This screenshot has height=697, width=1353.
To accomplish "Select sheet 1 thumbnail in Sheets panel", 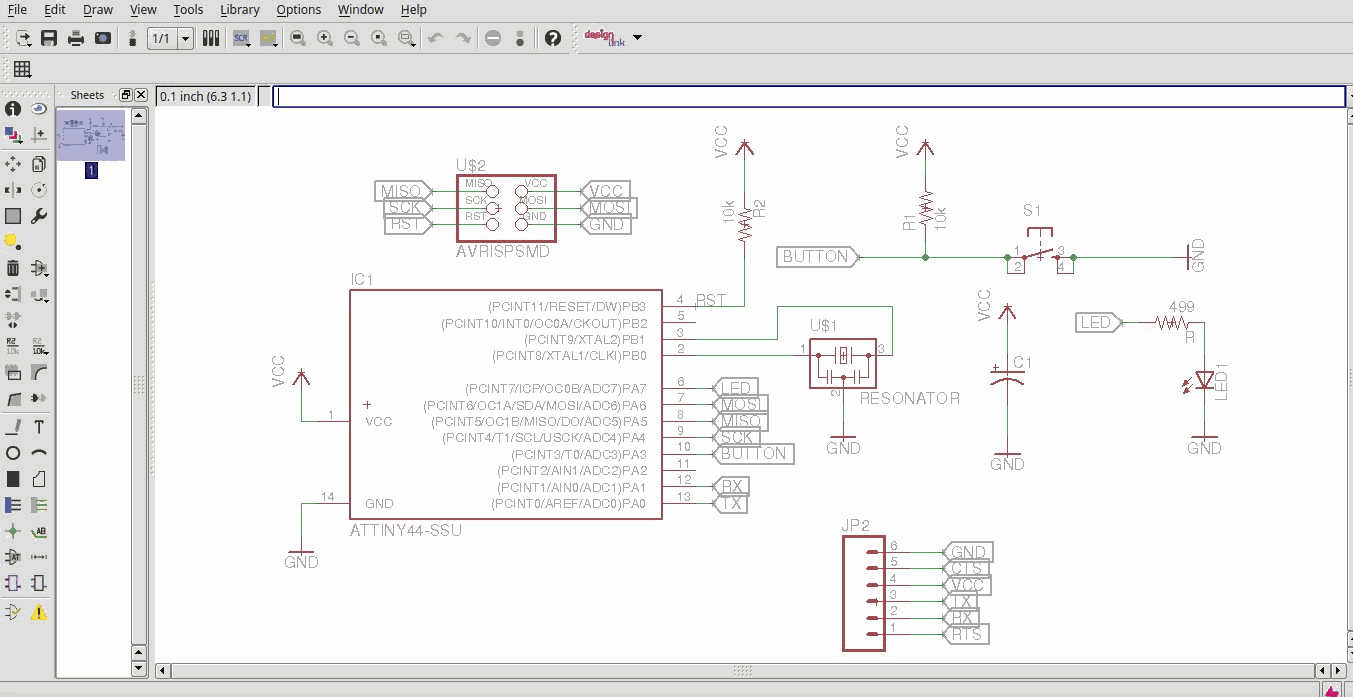I will point(91,136).
